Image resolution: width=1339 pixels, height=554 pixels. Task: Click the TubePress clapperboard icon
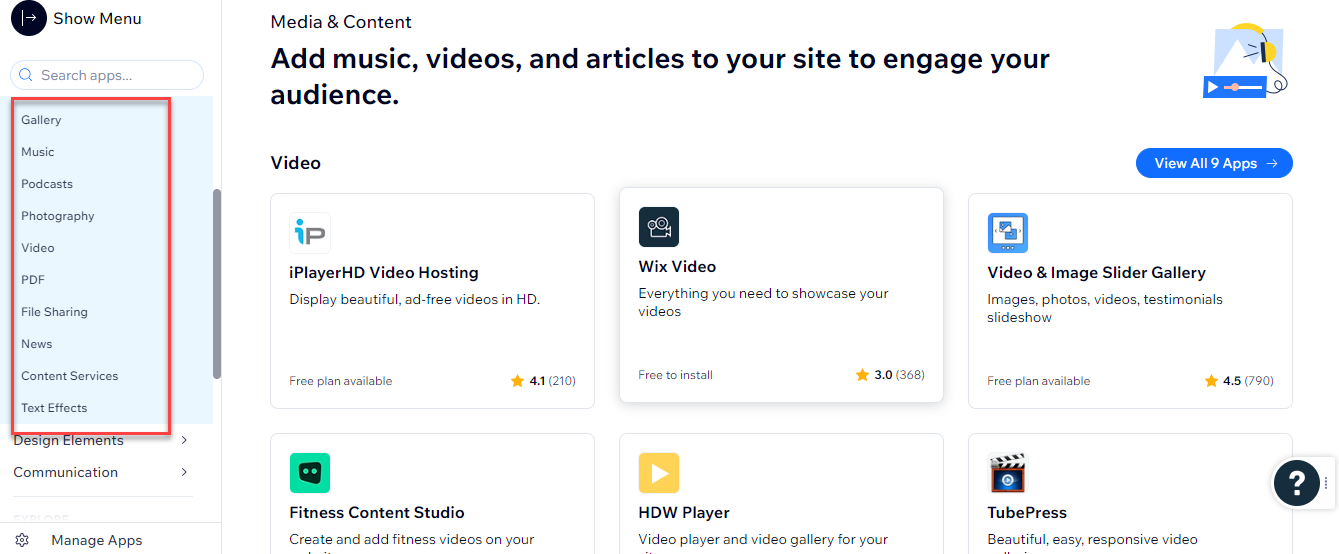tap(1008, 473)
